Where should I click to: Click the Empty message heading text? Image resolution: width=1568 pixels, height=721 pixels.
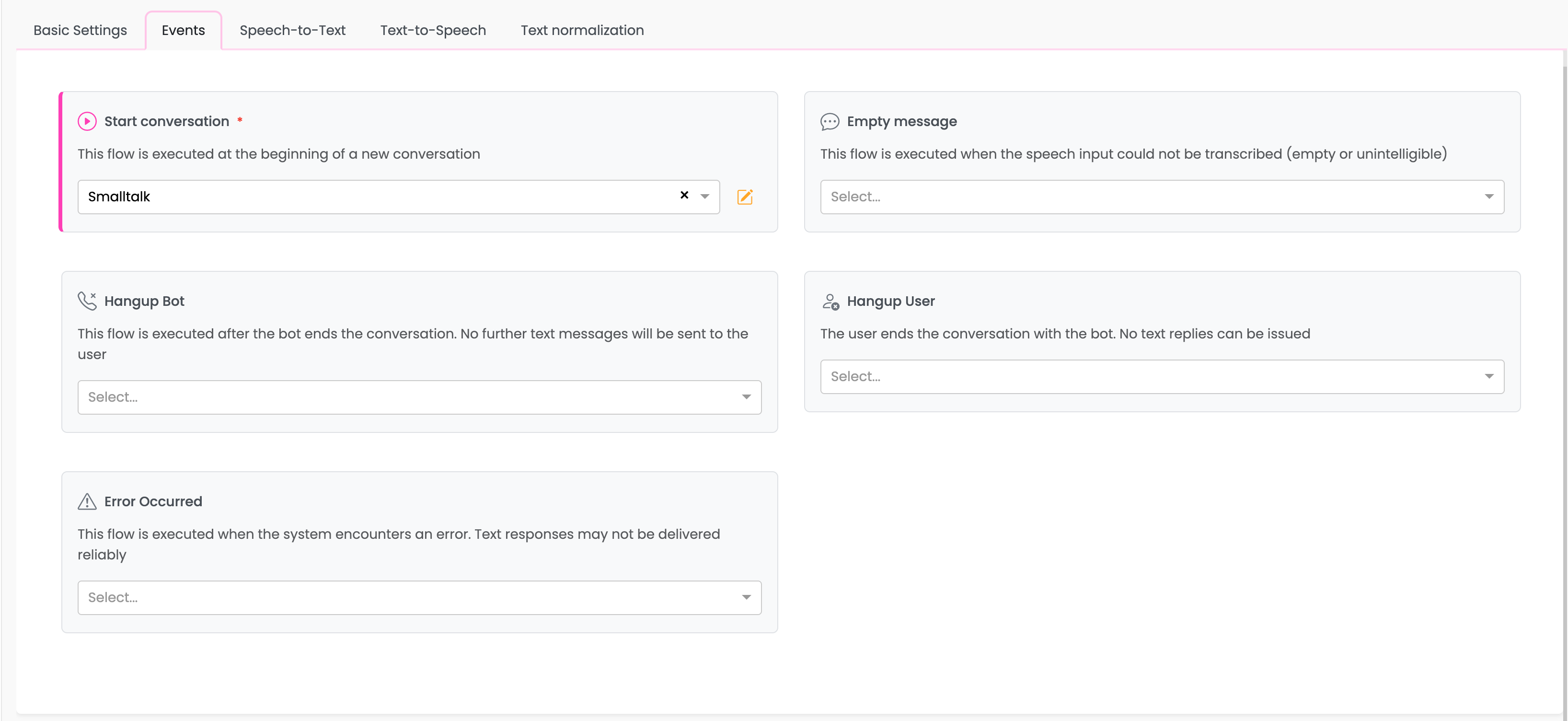pyautogui.click(x=901, y=121)
